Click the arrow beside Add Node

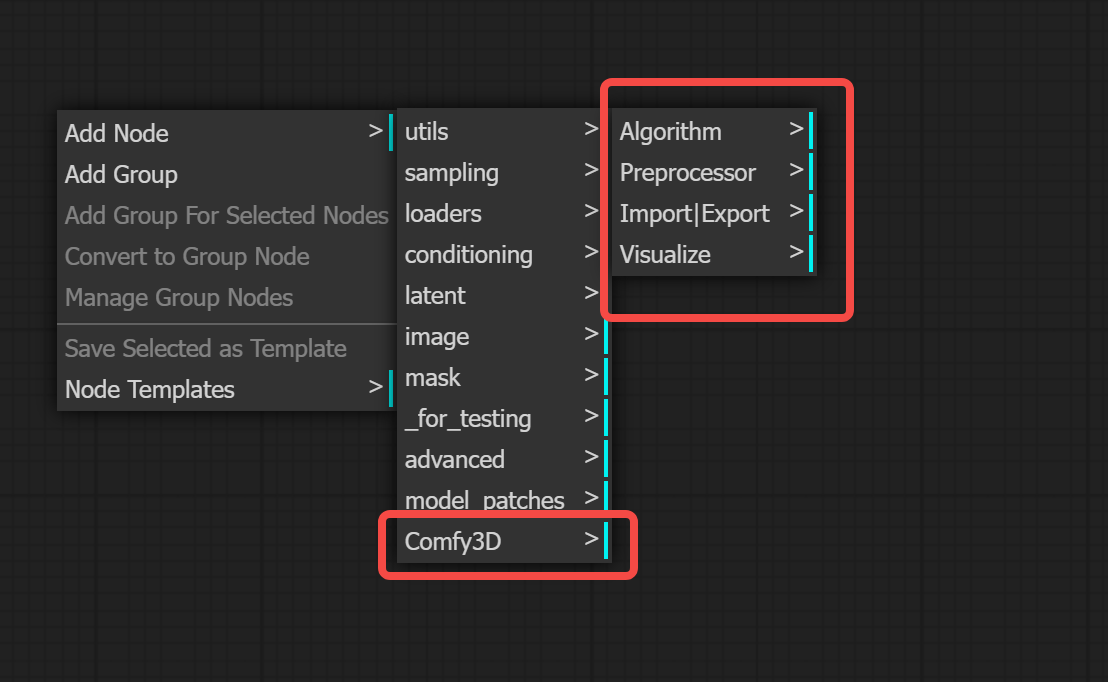375,131
